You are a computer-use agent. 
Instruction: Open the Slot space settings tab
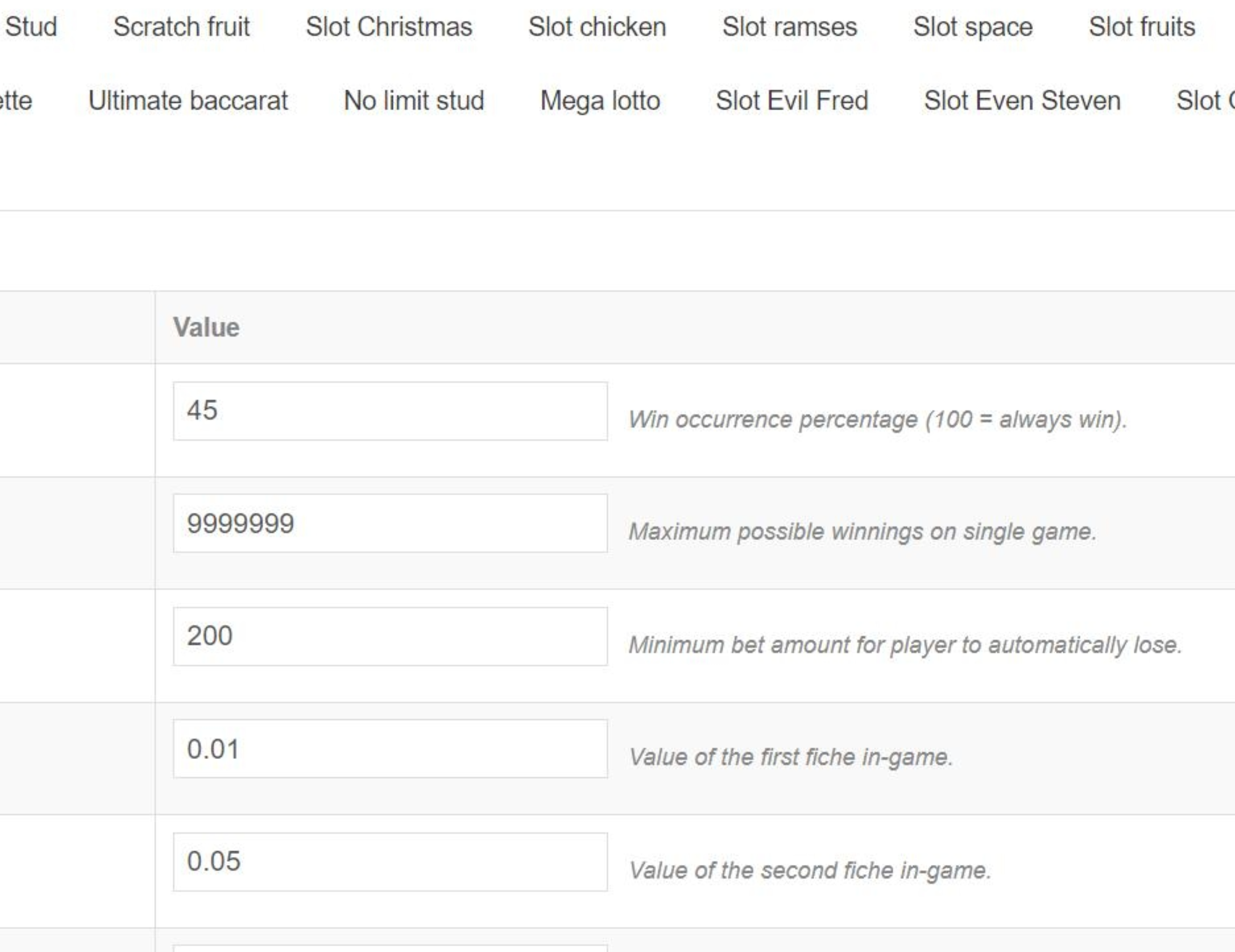[972, 26]
